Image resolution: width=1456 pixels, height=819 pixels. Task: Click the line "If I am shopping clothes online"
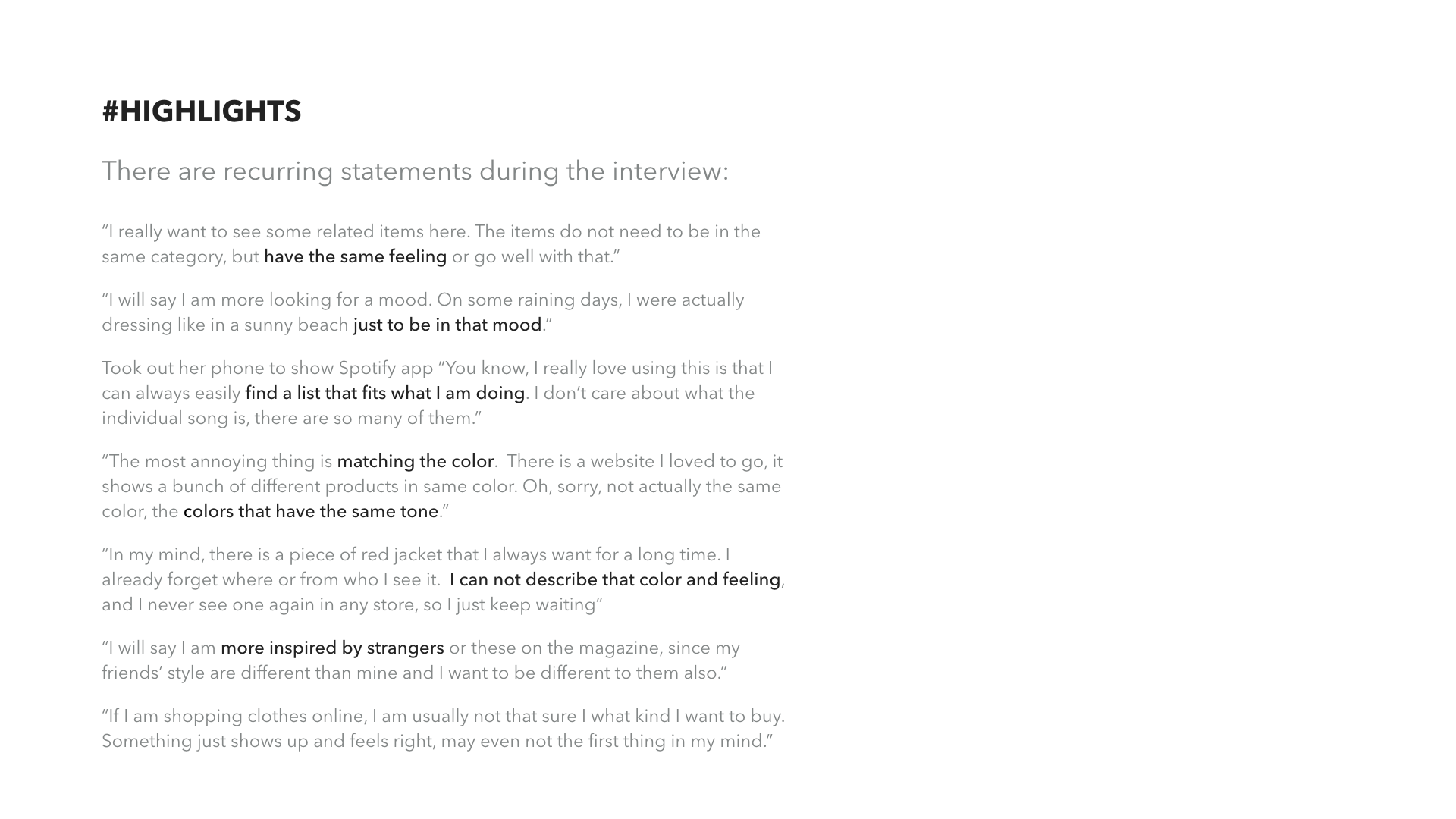(x=443, y=717)
